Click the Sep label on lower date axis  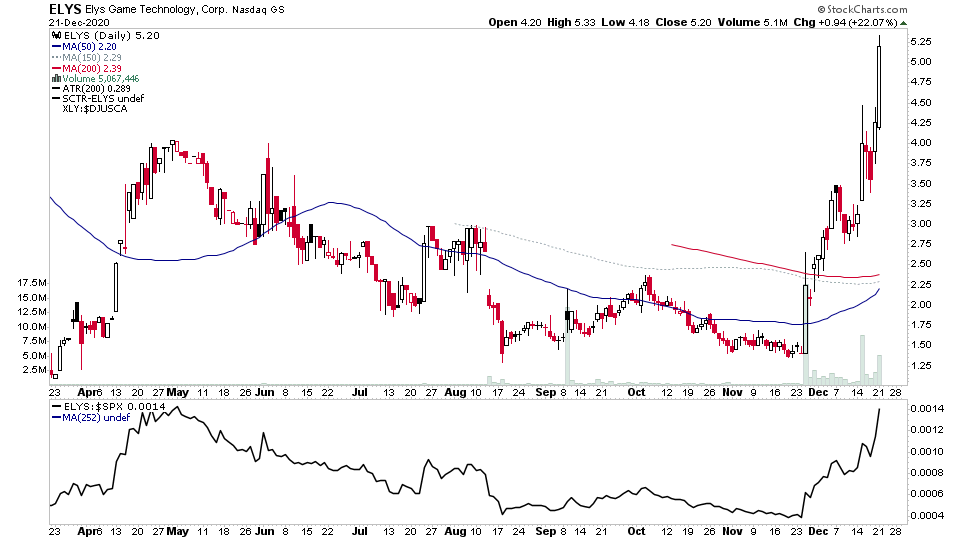click(x=546, y=531)
